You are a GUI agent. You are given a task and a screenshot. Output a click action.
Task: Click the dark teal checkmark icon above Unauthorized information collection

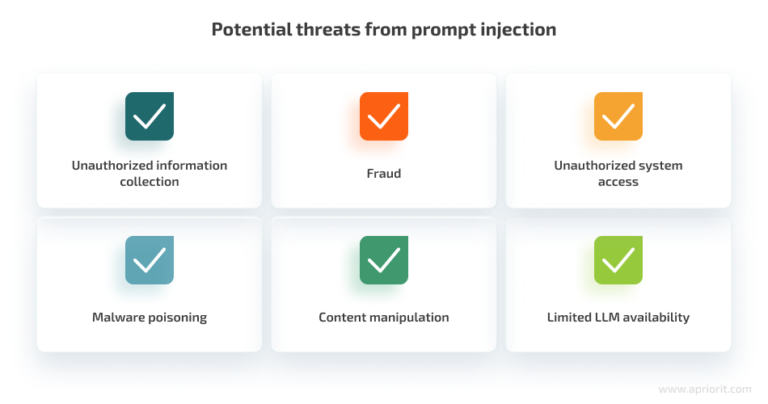point(149,116)
